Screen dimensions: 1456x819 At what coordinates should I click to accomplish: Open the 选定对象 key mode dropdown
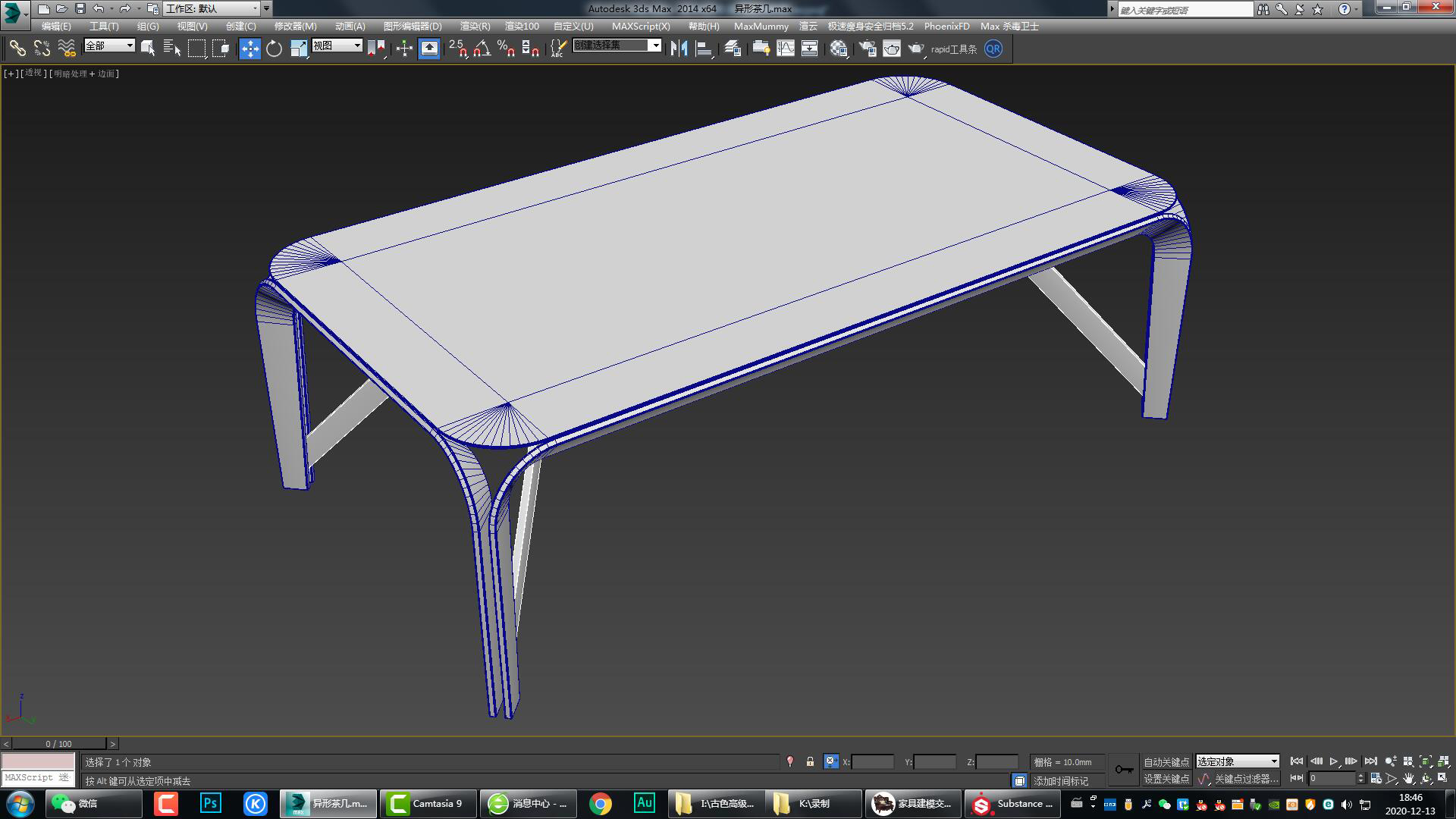click(1236, 761)
